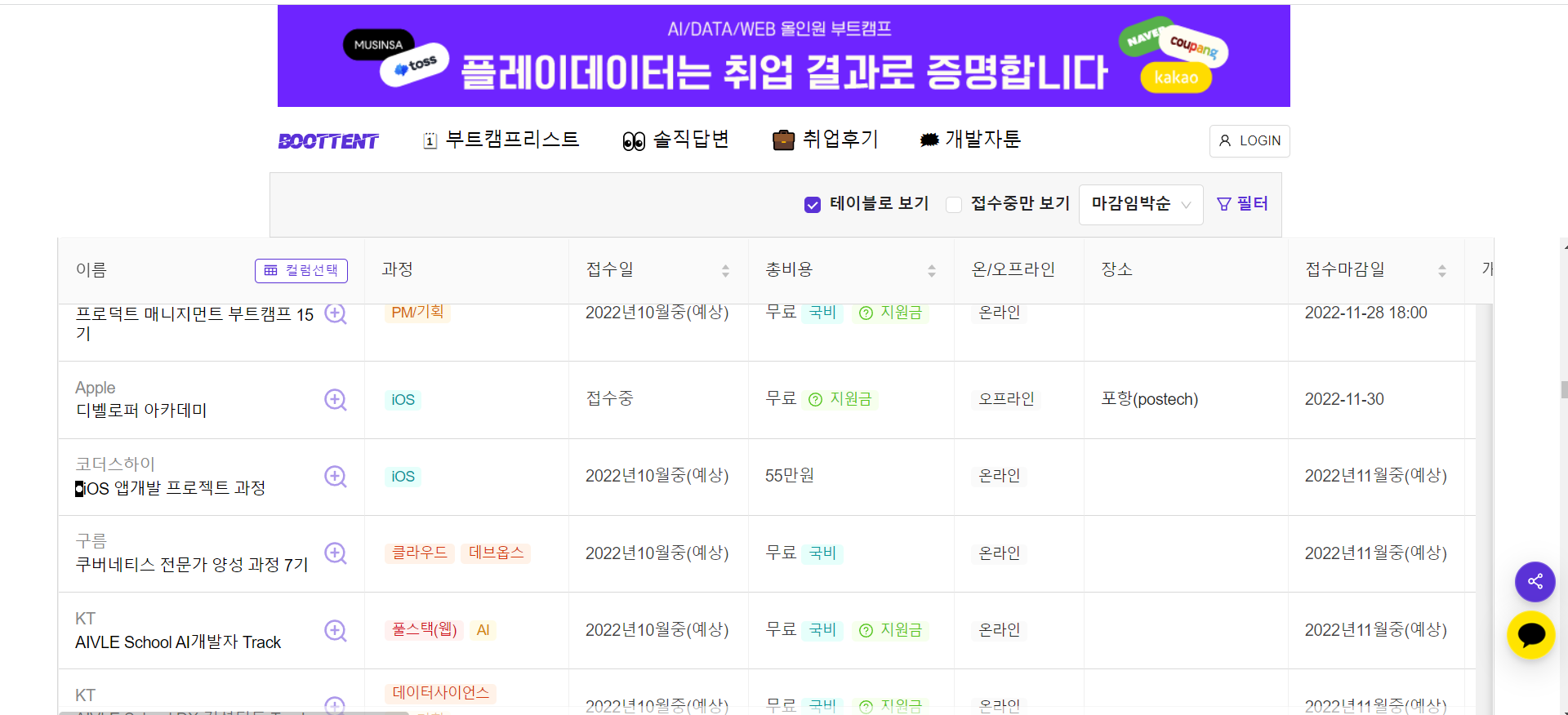1568x715 pixels.
Task: Click the page vertical scrollbar thumb
Action: (1564, 389)
